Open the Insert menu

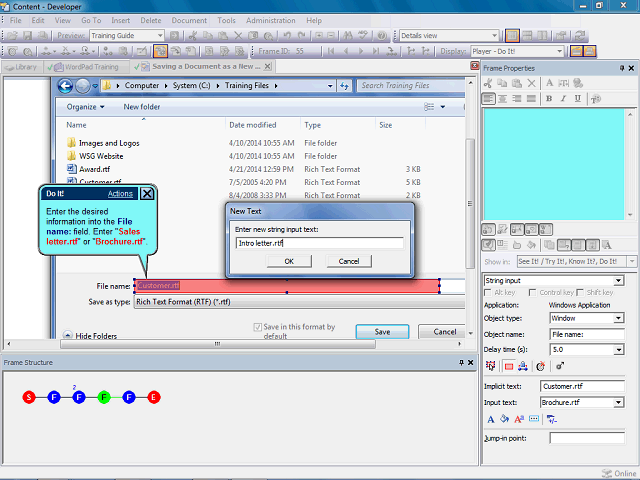click(x=120, y=20)
